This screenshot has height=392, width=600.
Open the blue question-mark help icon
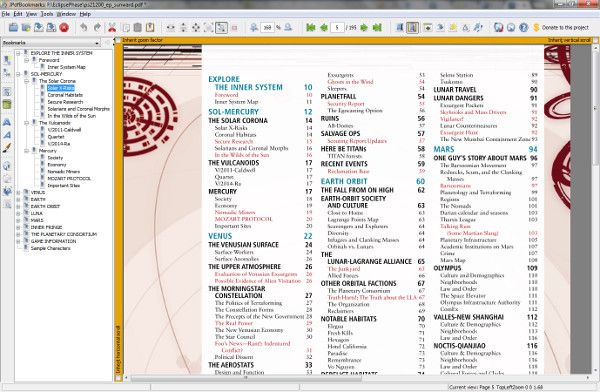pyautogui.click(x=524, y=28)
